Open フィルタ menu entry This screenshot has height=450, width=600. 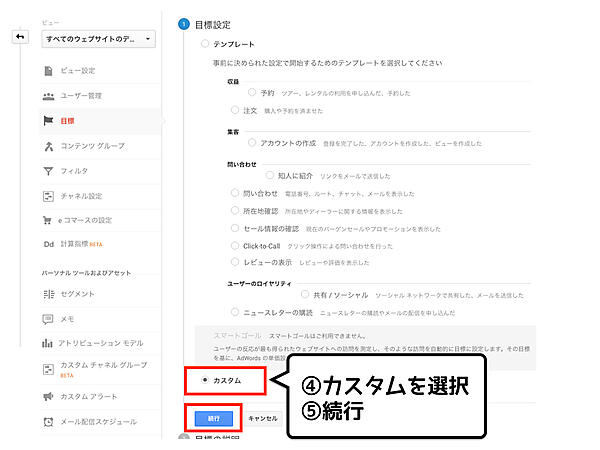tap(74, 171)
